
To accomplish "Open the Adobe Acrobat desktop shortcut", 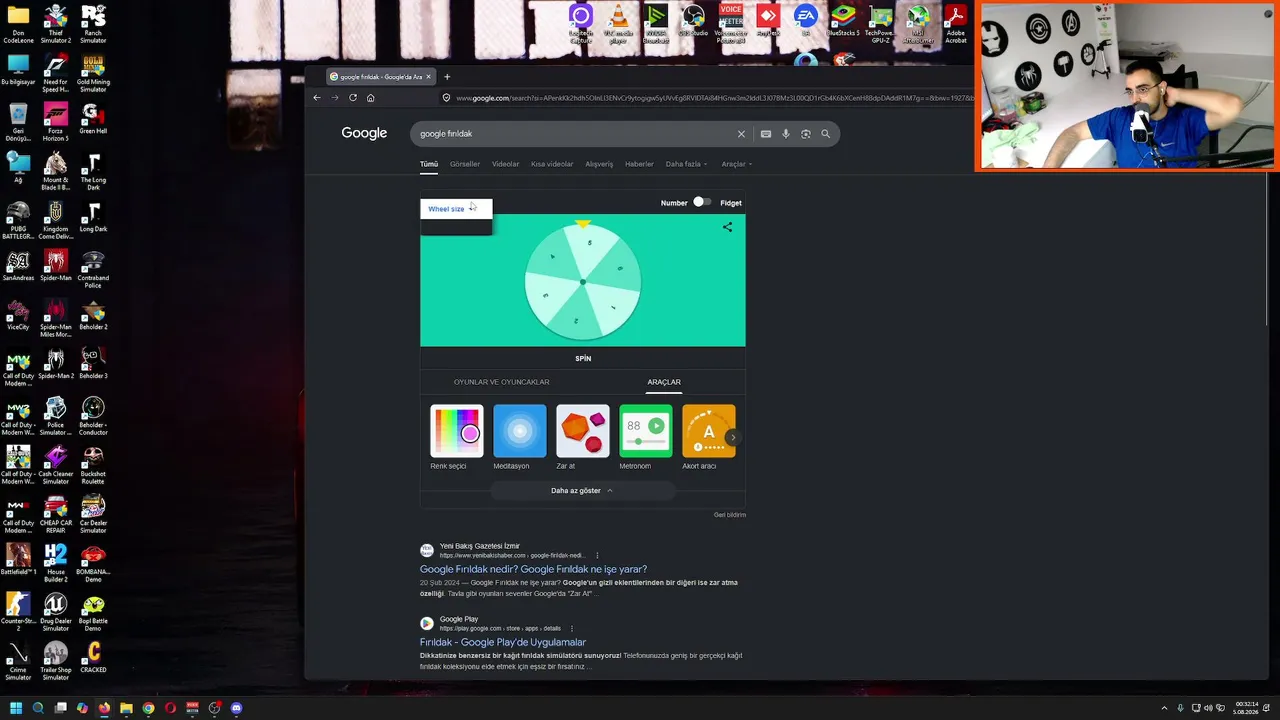I will pyautogui.click(x=956, y=22).
